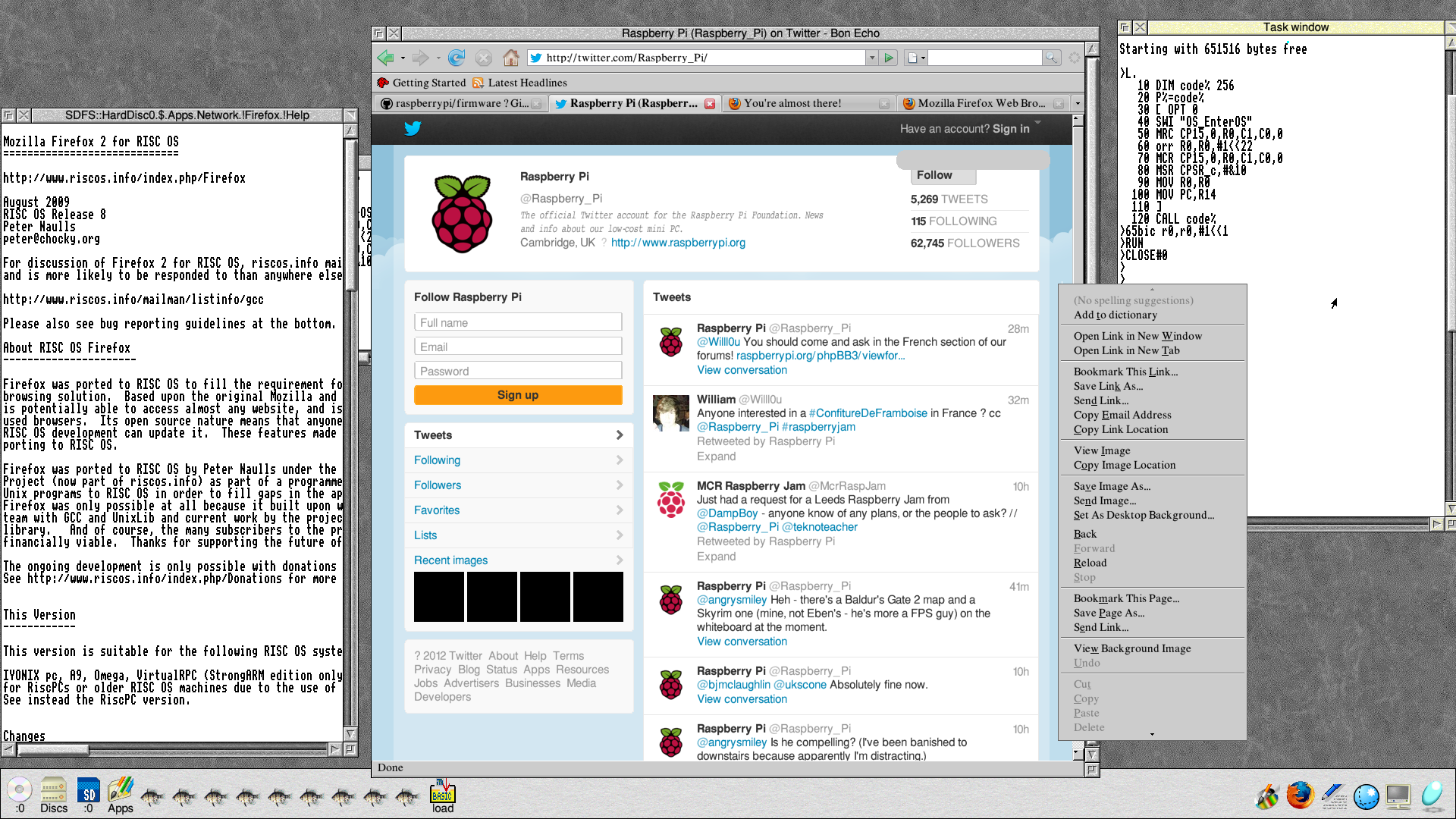Click the Email input field
The height and width of the screenshot is (819, 1456).
pyautogui.click(x=518, y=347)
